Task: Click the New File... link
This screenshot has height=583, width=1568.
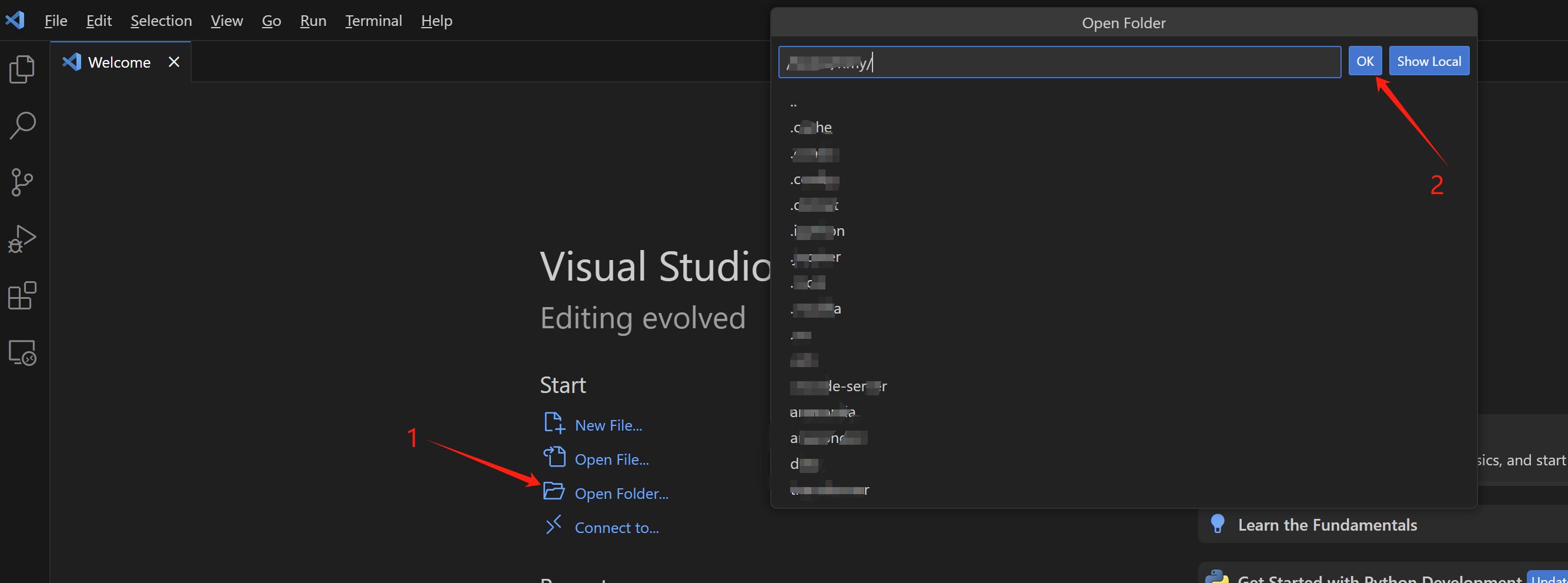Action: [607, 425]
